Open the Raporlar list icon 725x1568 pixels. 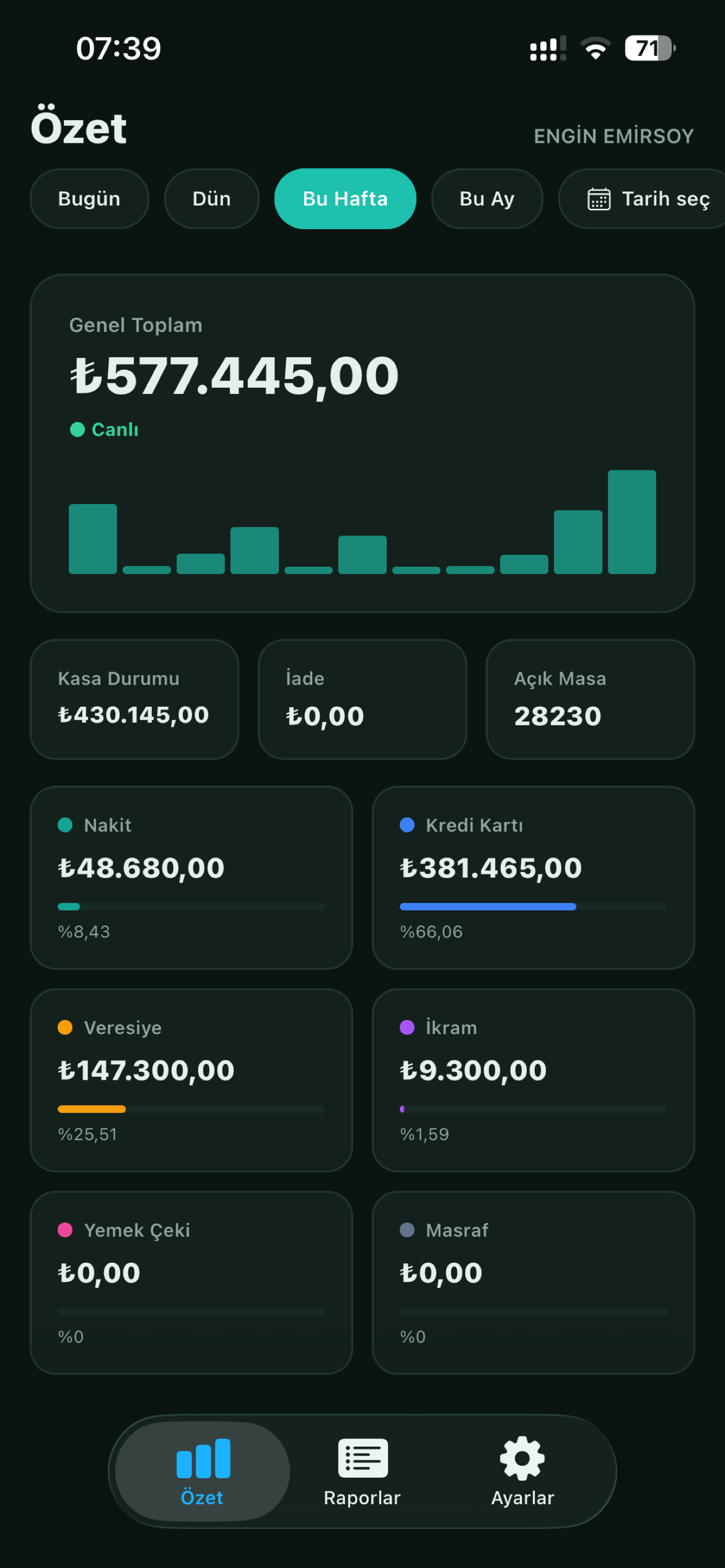pos(363,1458)
